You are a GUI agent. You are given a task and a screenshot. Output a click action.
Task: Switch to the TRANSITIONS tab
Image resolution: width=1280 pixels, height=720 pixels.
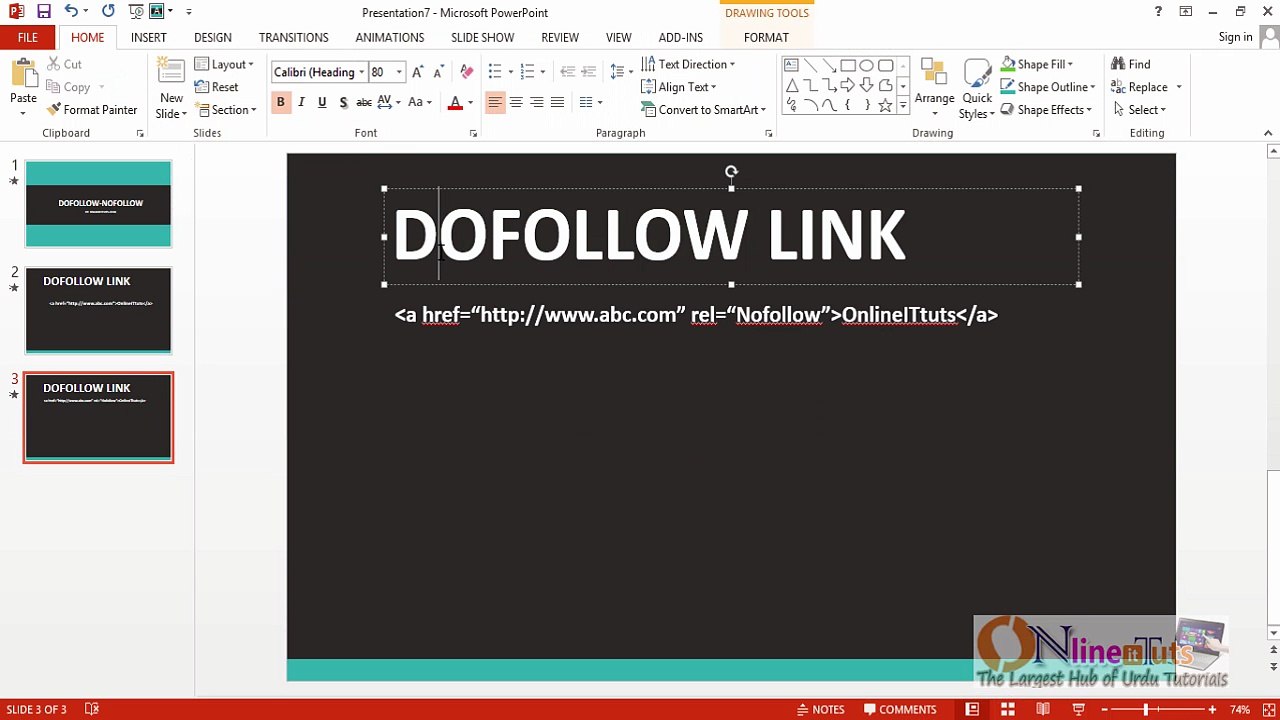pyautogui.click(x=293, y=37)
